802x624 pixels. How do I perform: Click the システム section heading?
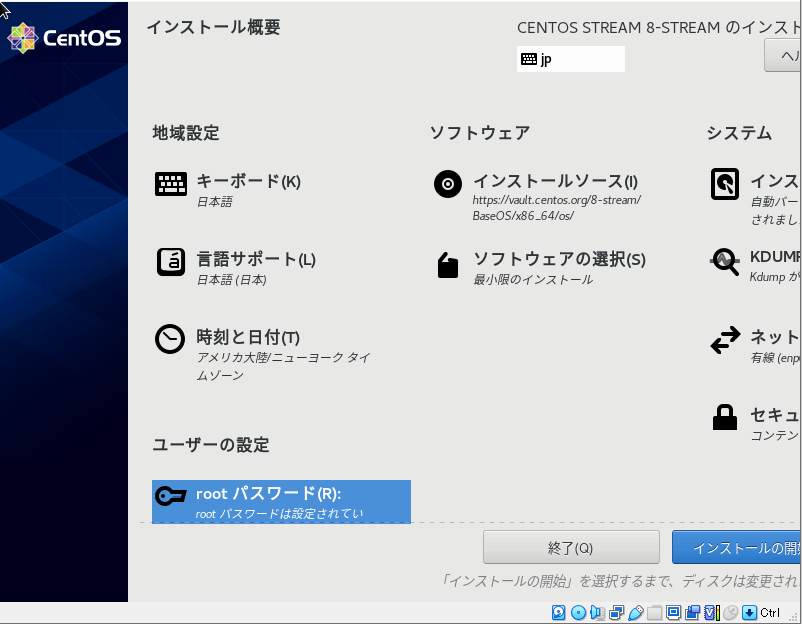pyautogui.click(x=739, y=133)
